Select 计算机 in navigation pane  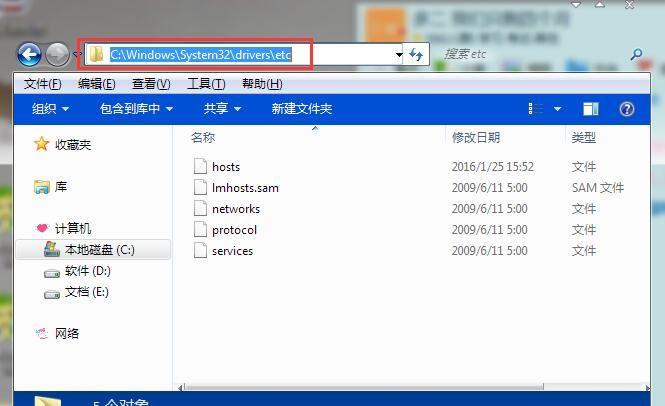(x=73, y=228)
